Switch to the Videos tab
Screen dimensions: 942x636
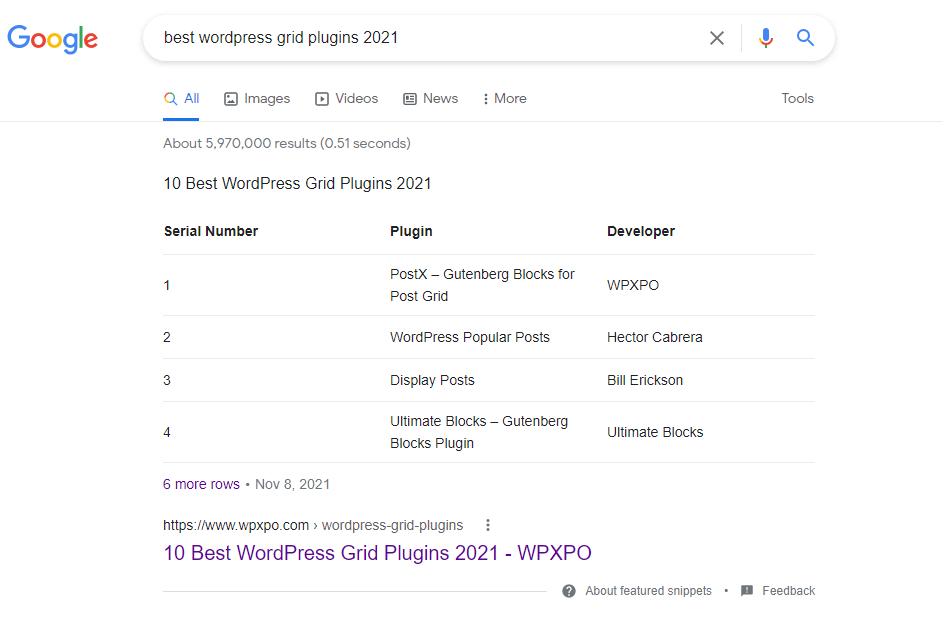point(347,98)
